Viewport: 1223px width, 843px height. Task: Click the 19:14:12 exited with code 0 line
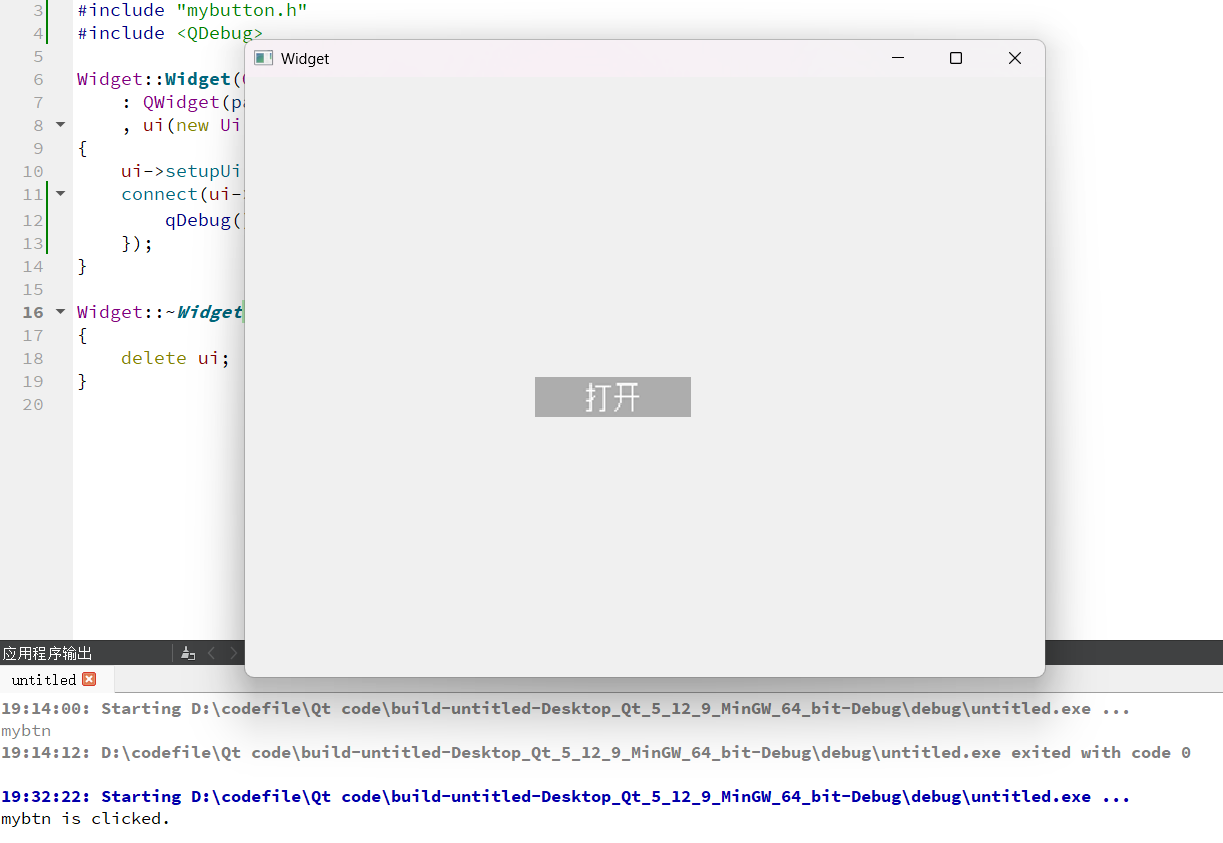(596, 752)
